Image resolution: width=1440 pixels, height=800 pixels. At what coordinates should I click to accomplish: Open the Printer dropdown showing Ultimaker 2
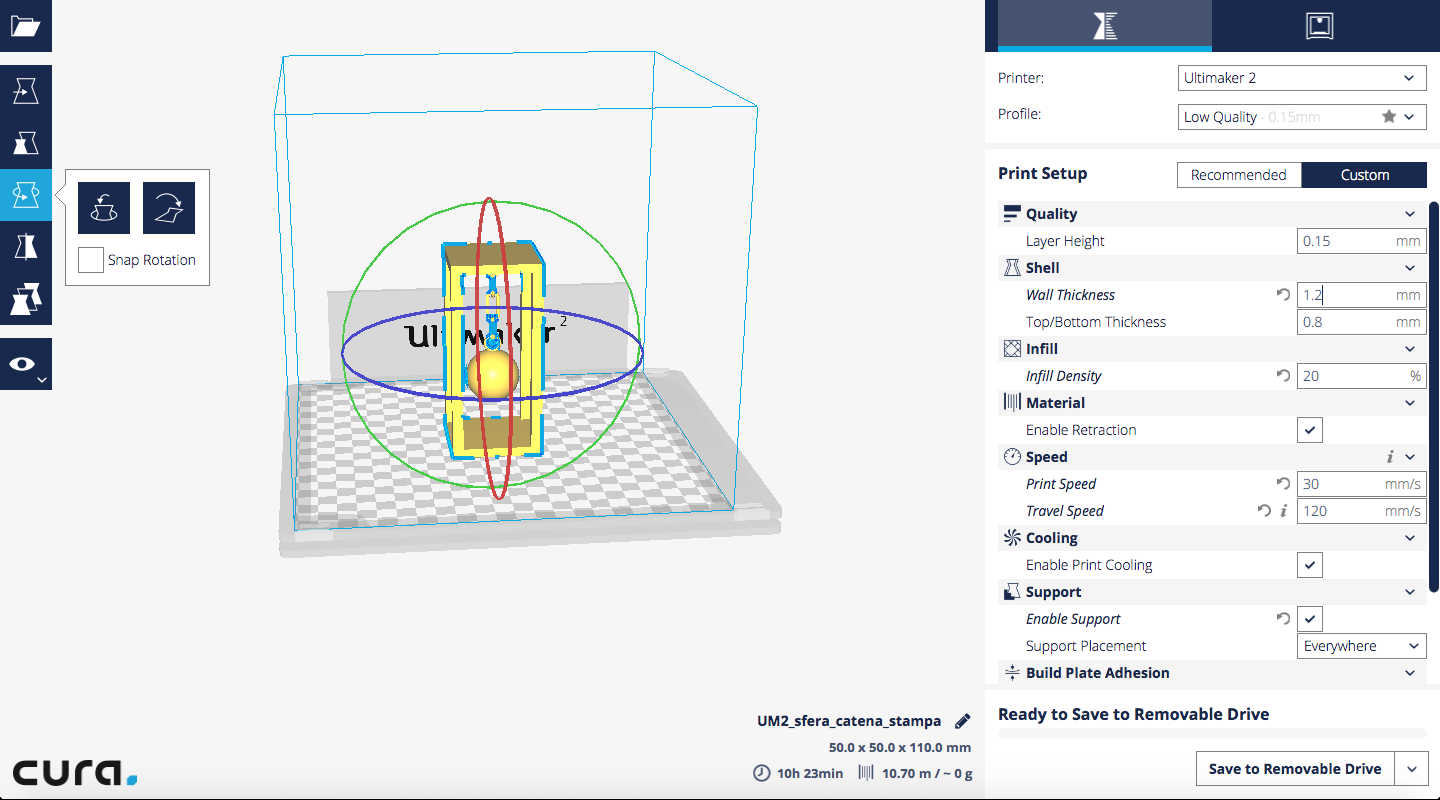click(x=1301, y=78)
